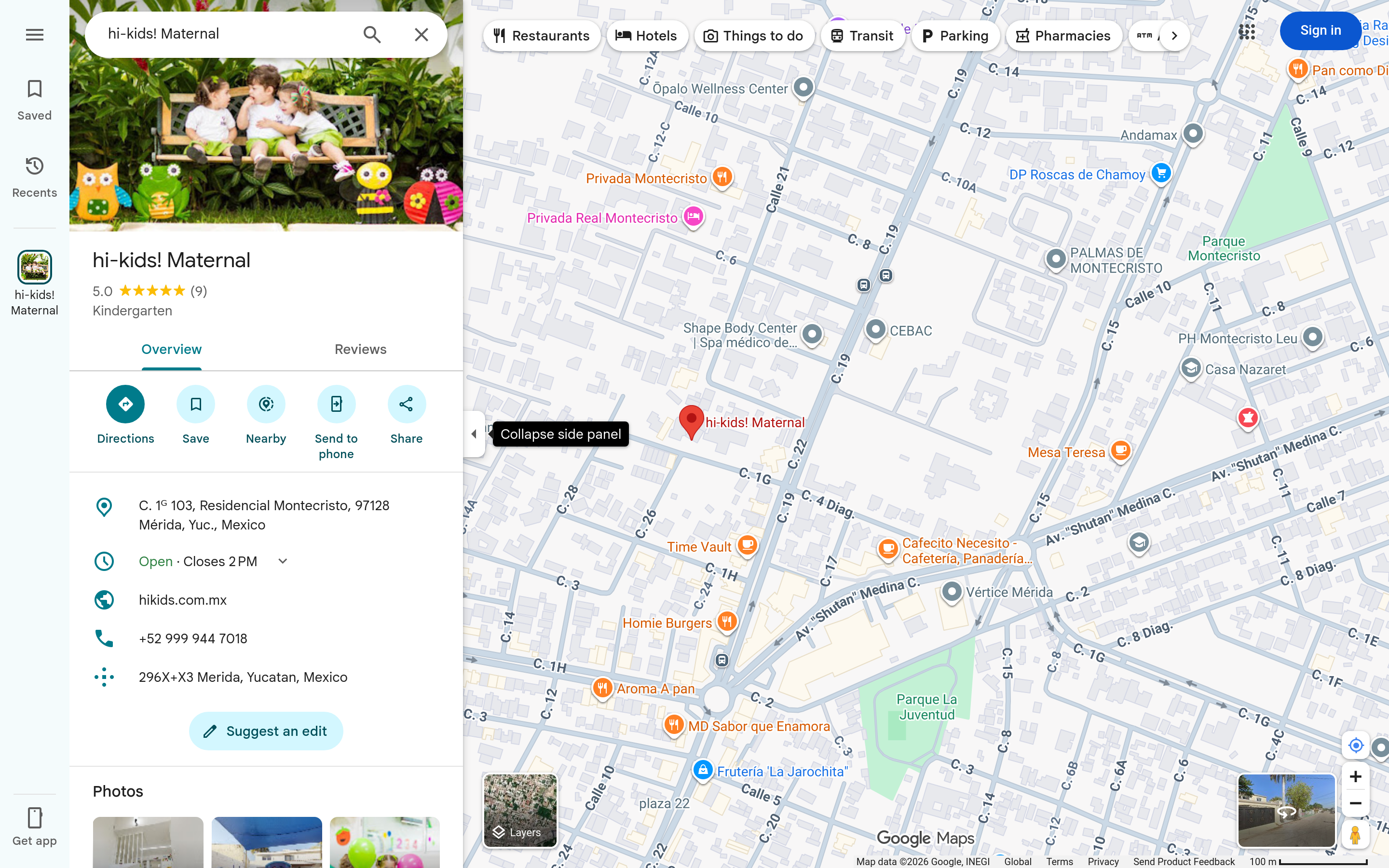Filter map by Restaurants chip

541,36
